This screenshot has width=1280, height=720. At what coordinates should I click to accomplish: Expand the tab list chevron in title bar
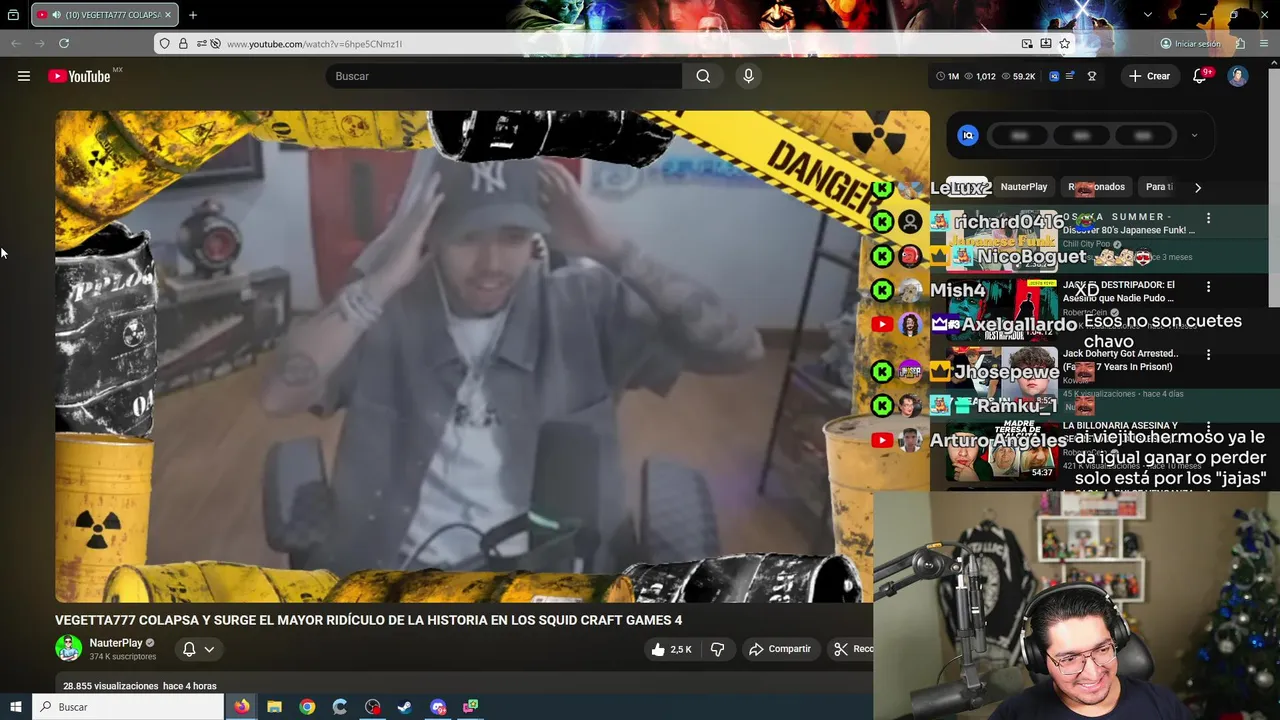point(1147,15)
